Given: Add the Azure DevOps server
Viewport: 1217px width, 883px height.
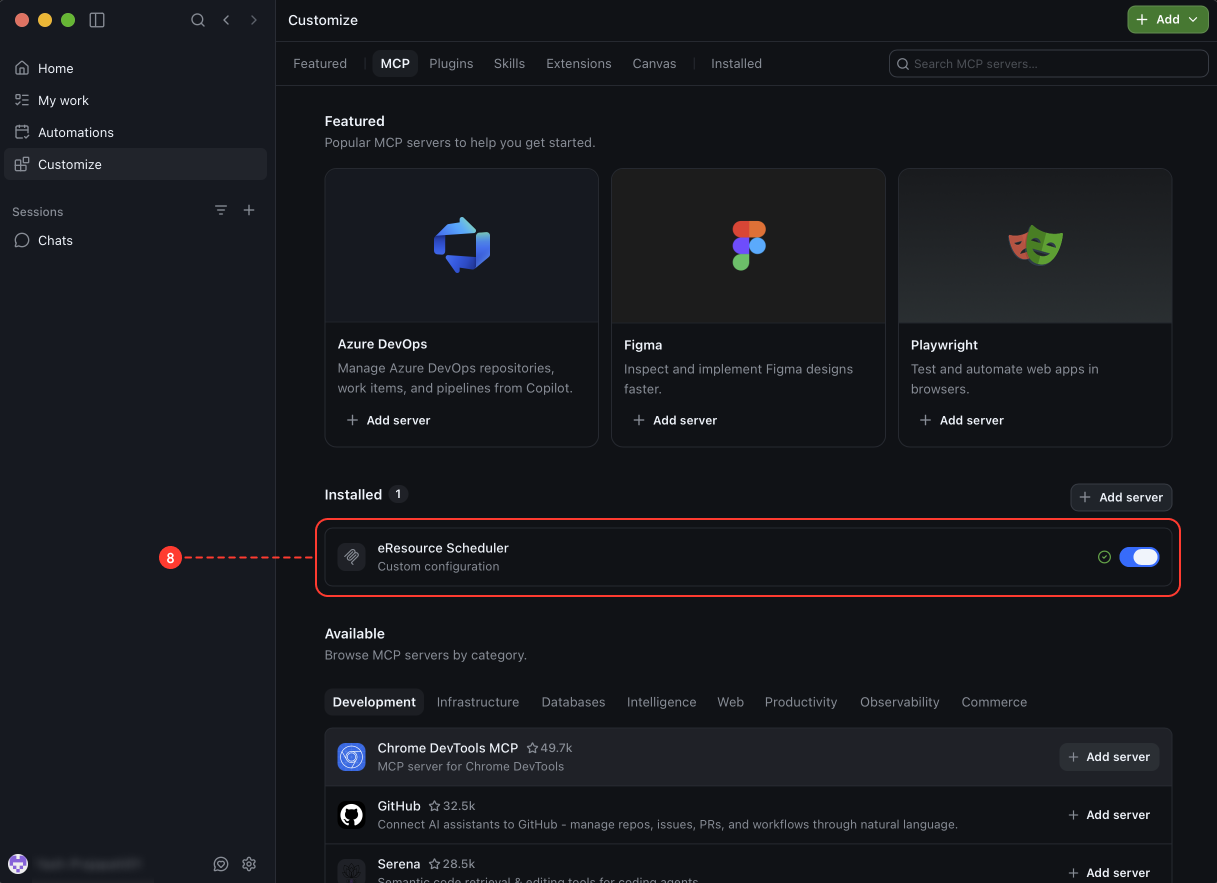Looking at the screenshot, I should [x=388, y=420].
